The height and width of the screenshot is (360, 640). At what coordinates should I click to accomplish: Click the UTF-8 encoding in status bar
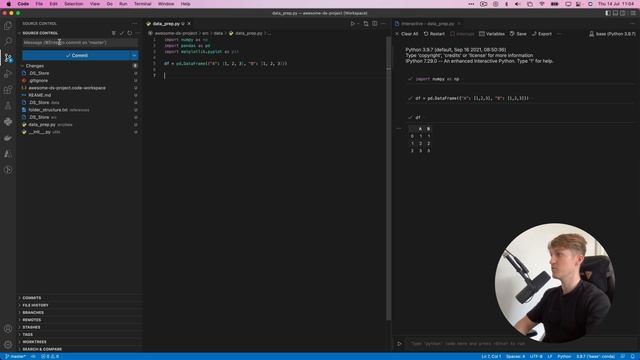536,356
